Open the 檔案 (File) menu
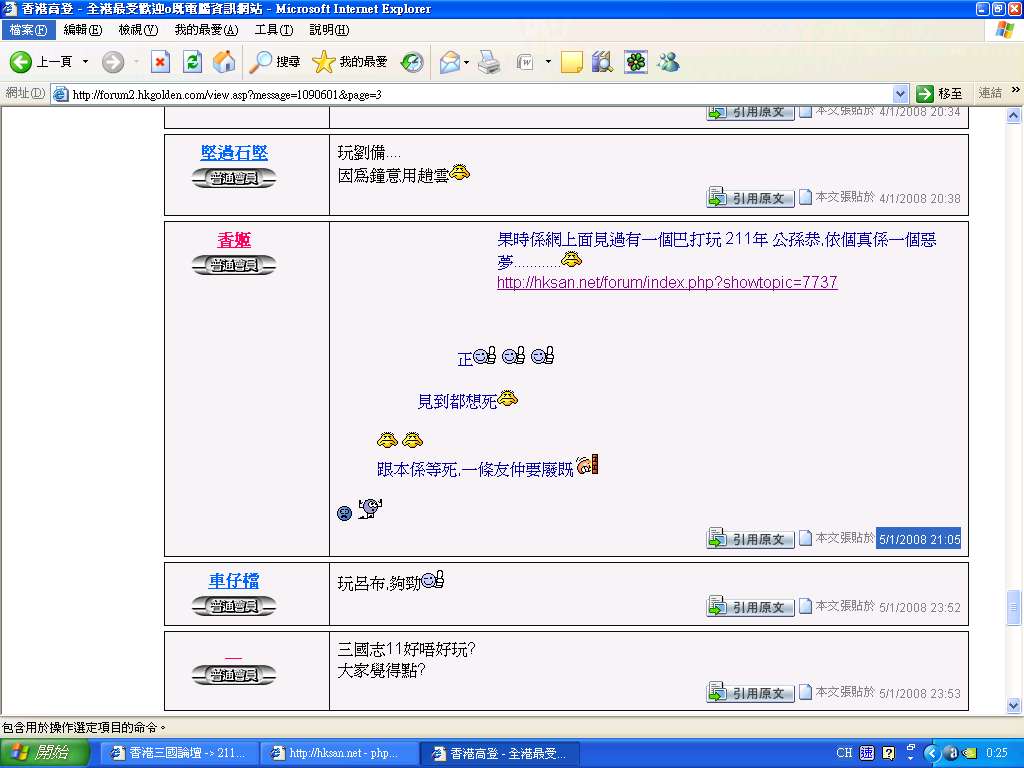This screenshot has width=1024, height=768. (x=28, y=30)
